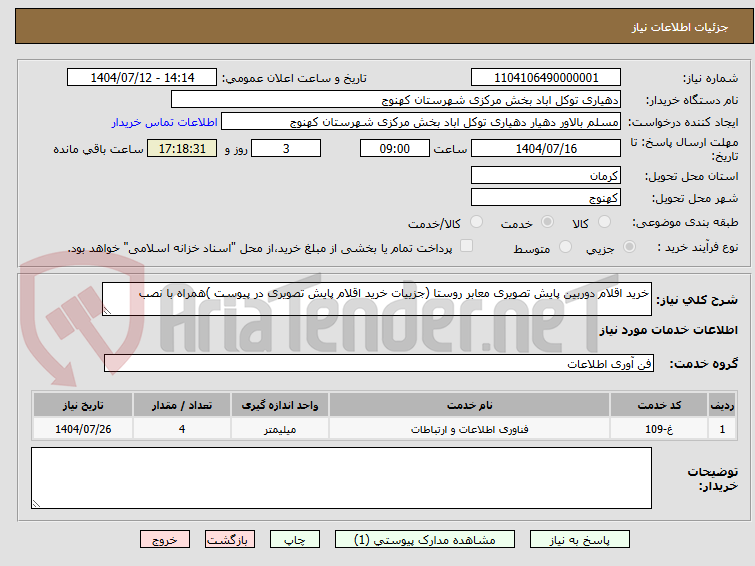Click the جزئیات اطلاعات نیاز header title
The width and height of the screenshot is (755, 566).
pyautogui.click(x=680, y=27)
